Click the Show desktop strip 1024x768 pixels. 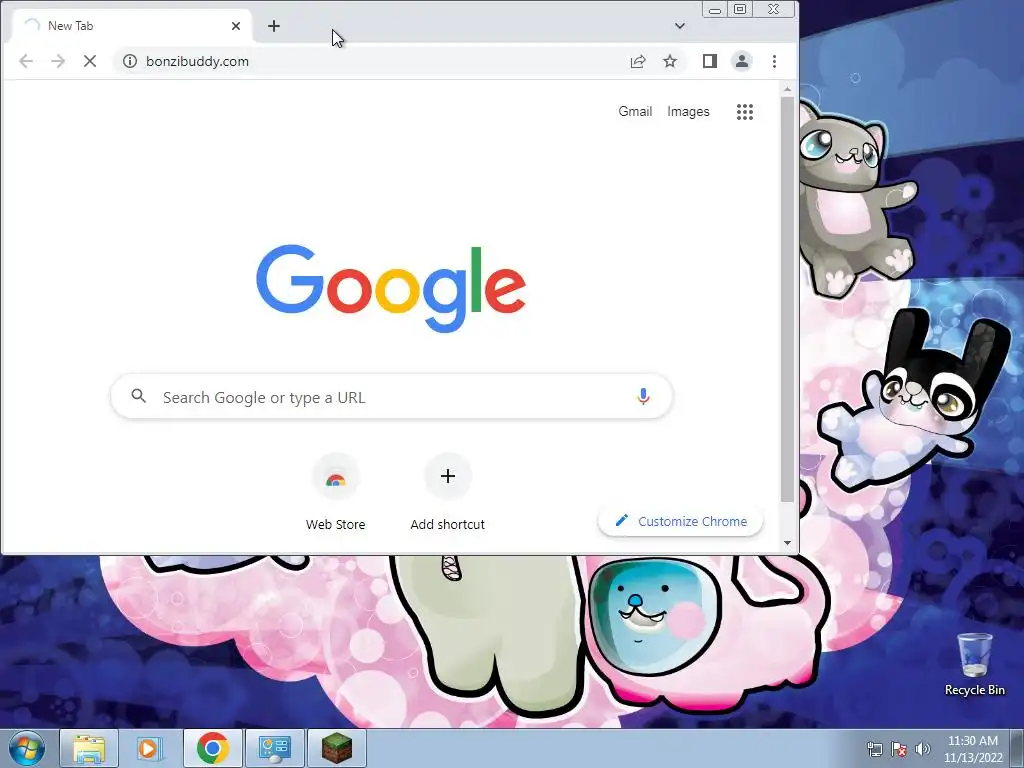pos(1017,748)
